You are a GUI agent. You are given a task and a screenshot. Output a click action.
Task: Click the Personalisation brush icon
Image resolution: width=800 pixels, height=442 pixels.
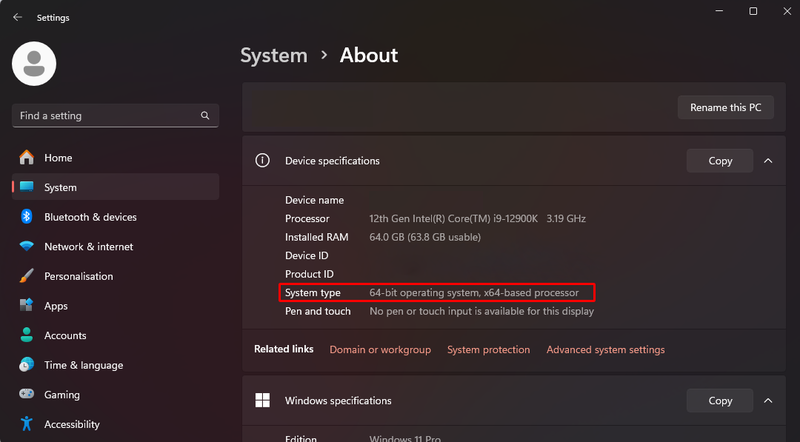click(26, 276)
